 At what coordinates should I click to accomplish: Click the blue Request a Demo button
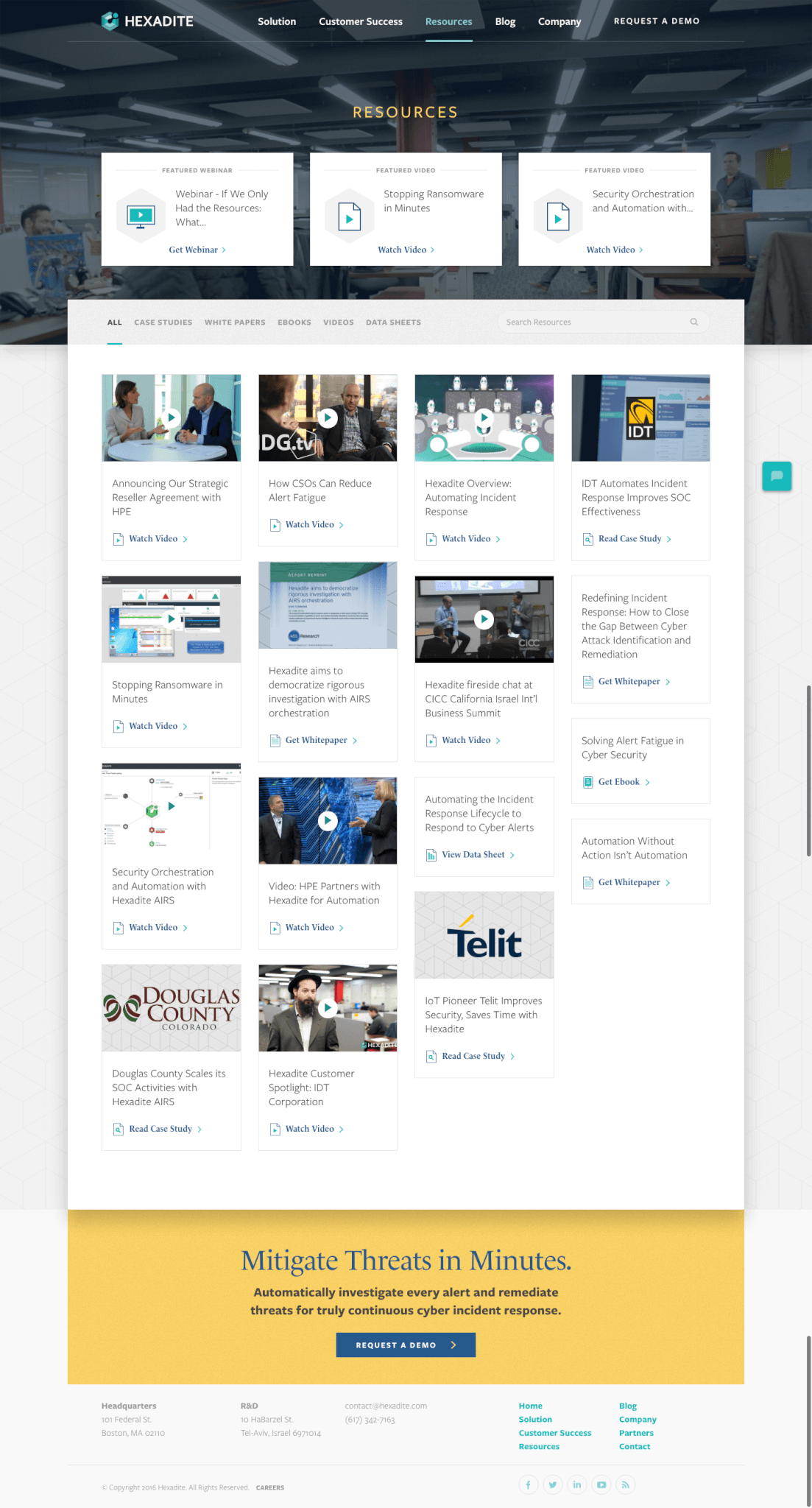406,1345
